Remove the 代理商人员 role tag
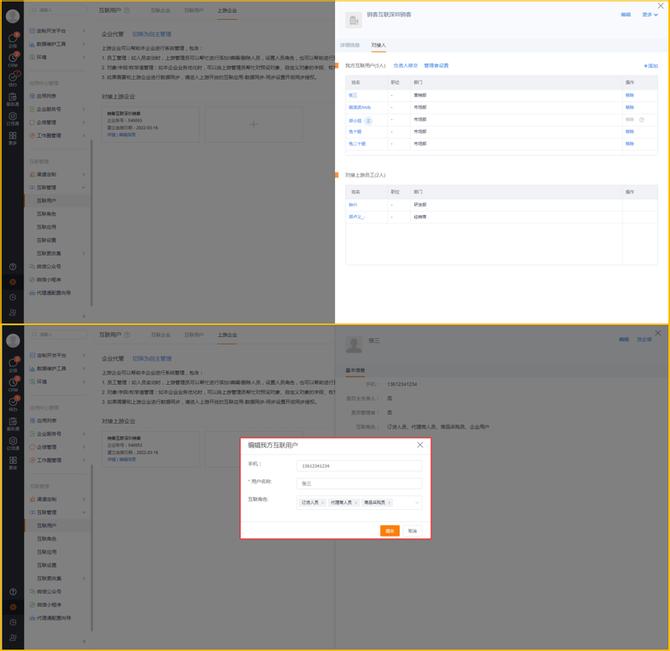 click(355, 502)
